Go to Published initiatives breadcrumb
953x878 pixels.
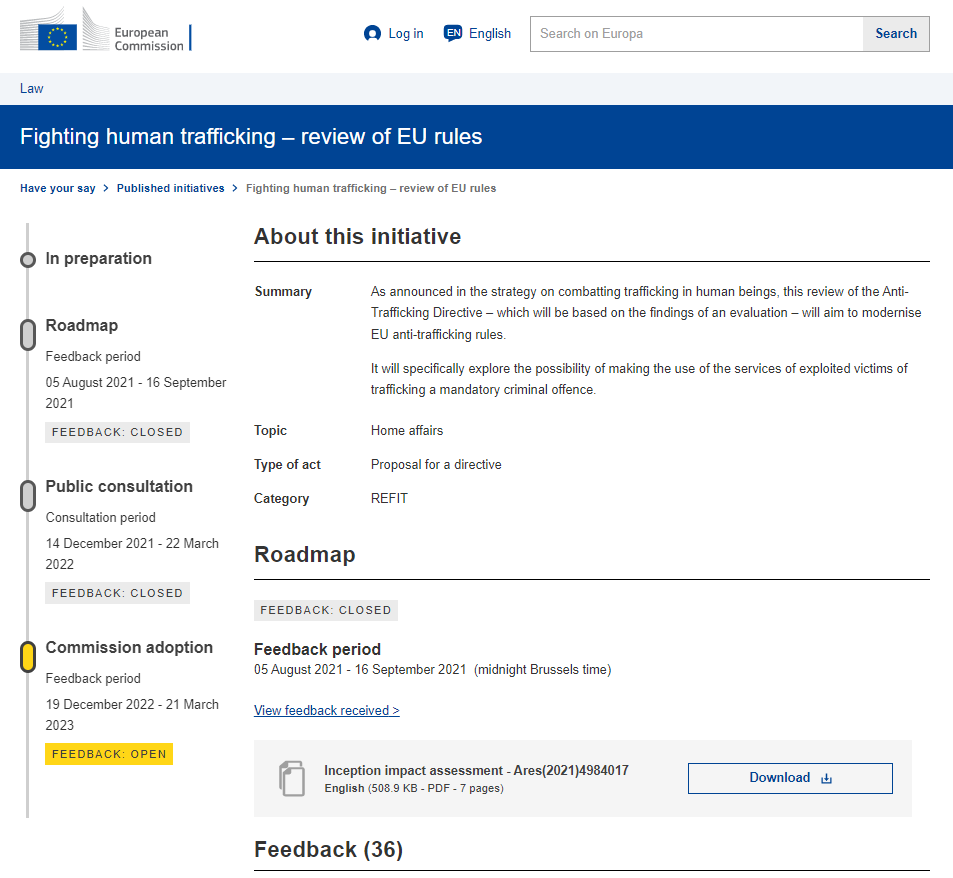(171, 188)
